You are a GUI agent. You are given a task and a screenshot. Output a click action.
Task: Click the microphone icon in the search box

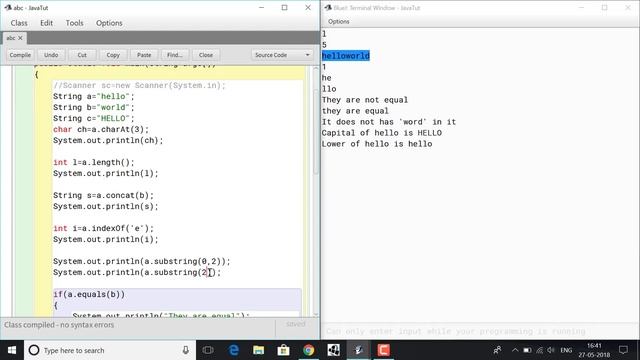[186, 350]
